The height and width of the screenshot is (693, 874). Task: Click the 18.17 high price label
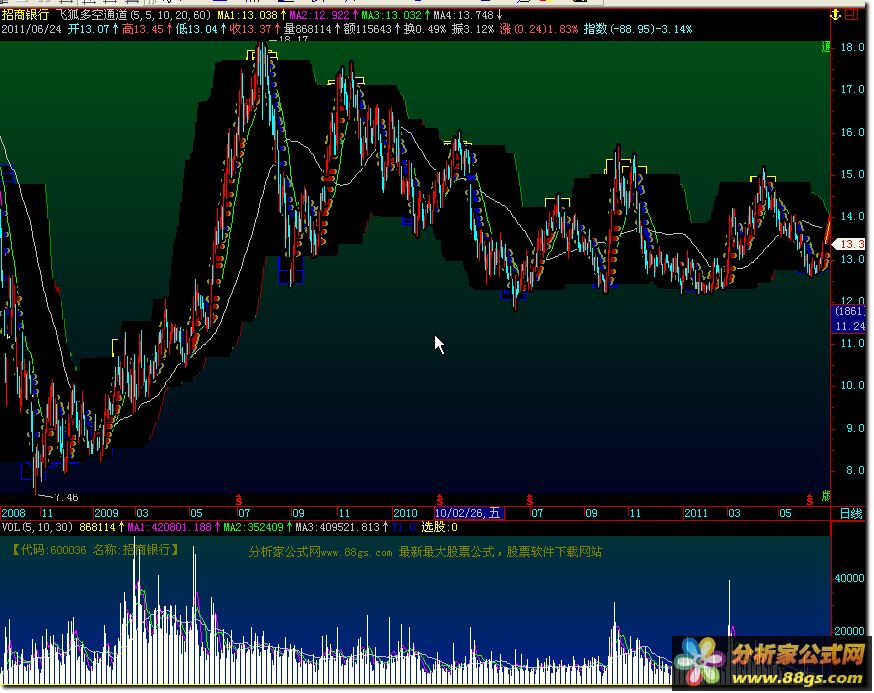(294, 40)
